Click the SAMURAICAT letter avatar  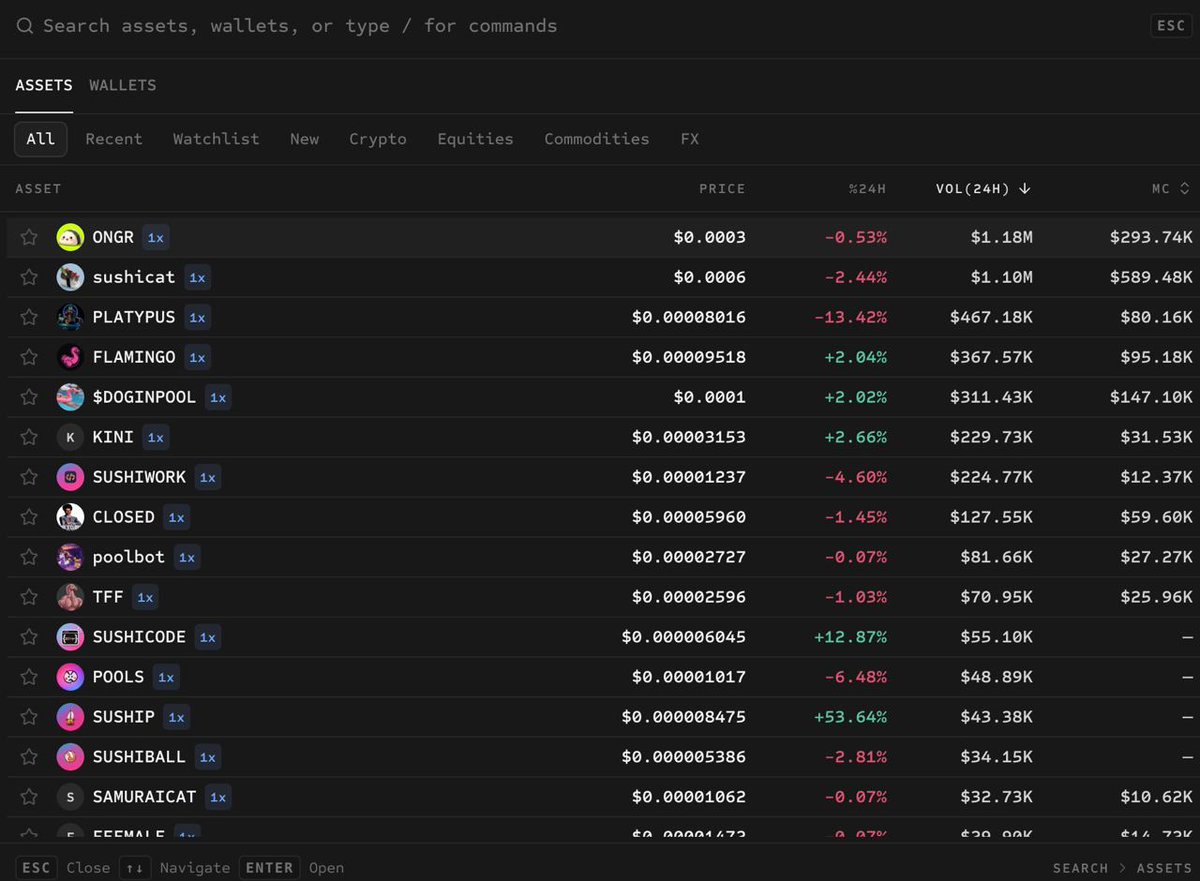tap(70, 797)
